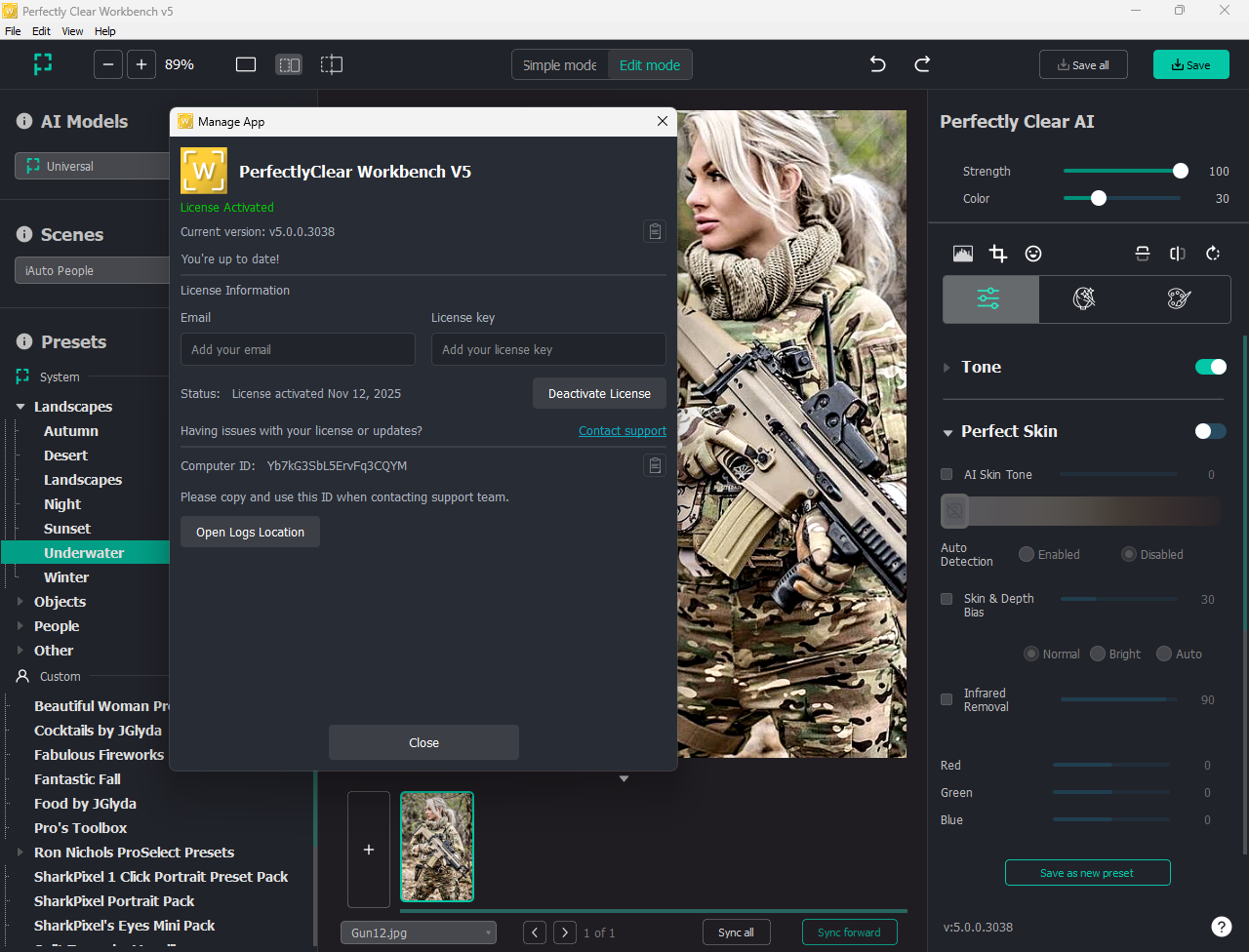Click the info icon beside AI Models
This screenshot has height=952, width=1249.
24,122
